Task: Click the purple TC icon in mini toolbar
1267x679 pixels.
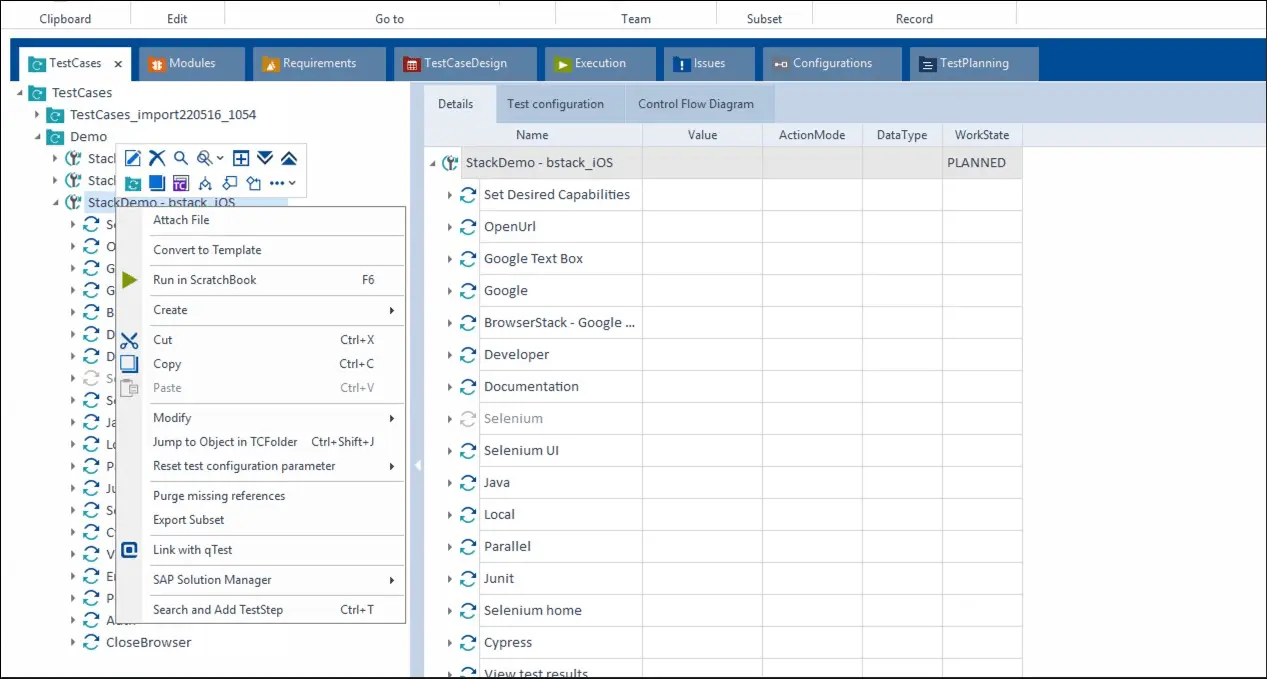Action: click(180, 183)
